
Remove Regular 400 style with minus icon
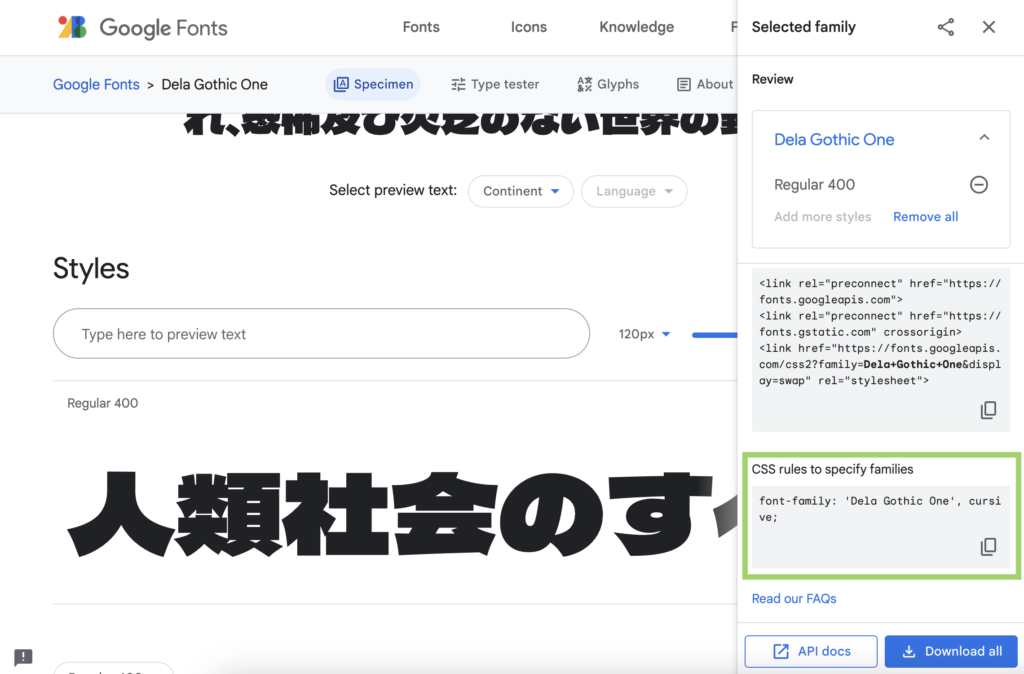tap(979, 184)
